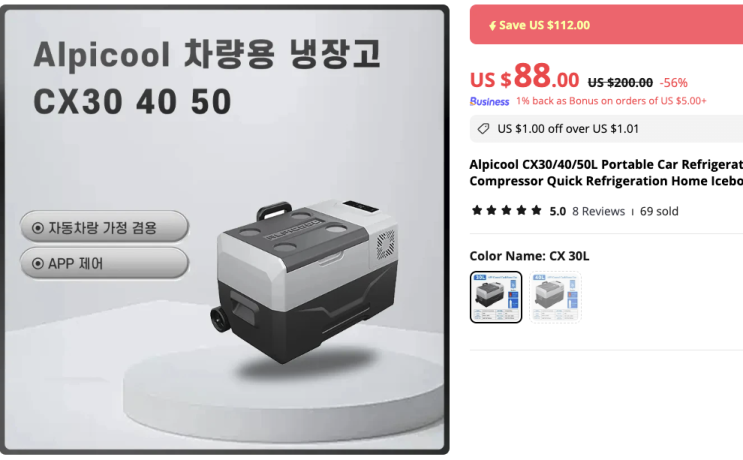743x460 pixels.
Task: Select the CX 30L color thumbnail
Action: click(496, 297)
